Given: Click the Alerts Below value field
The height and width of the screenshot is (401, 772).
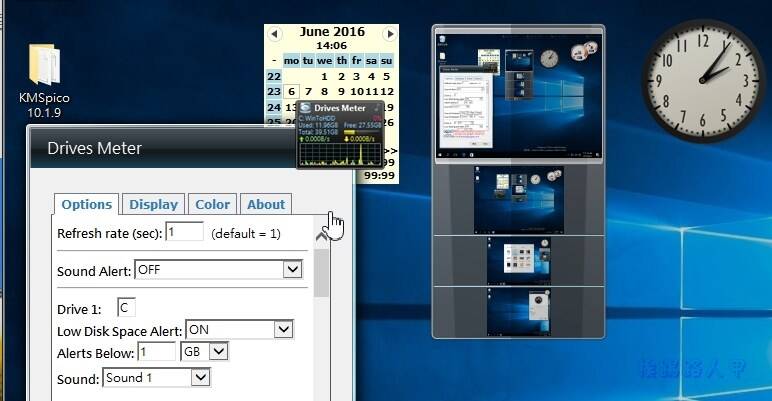Looking at the screenshot, I should click(x=157, y=352).
